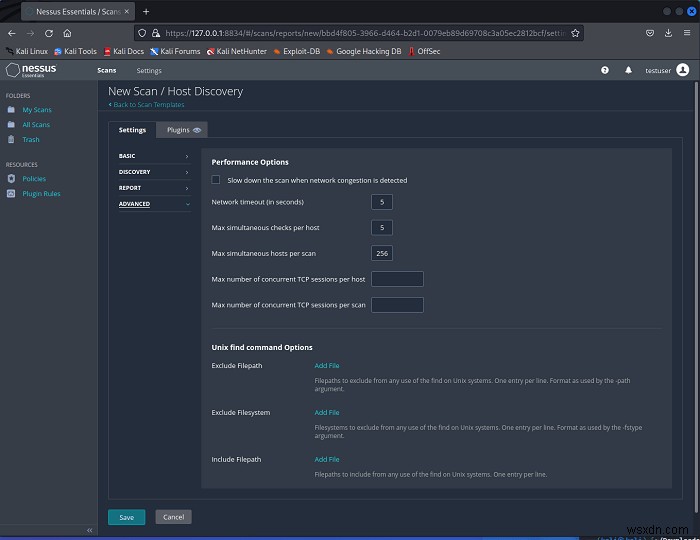Expand the BASIC settings section

point(154,156)
